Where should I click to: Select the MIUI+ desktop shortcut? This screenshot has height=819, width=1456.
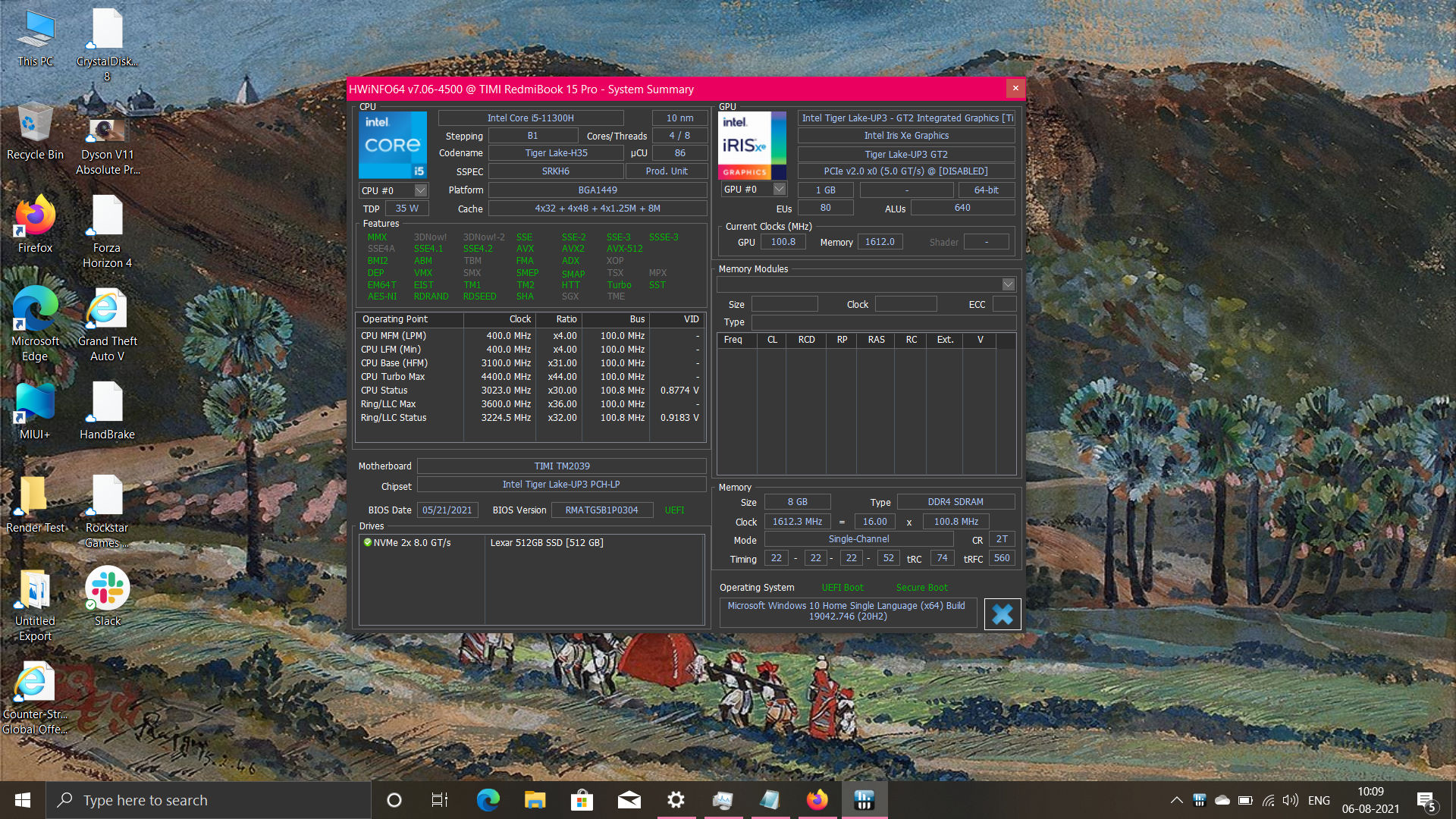pos(35,411)
